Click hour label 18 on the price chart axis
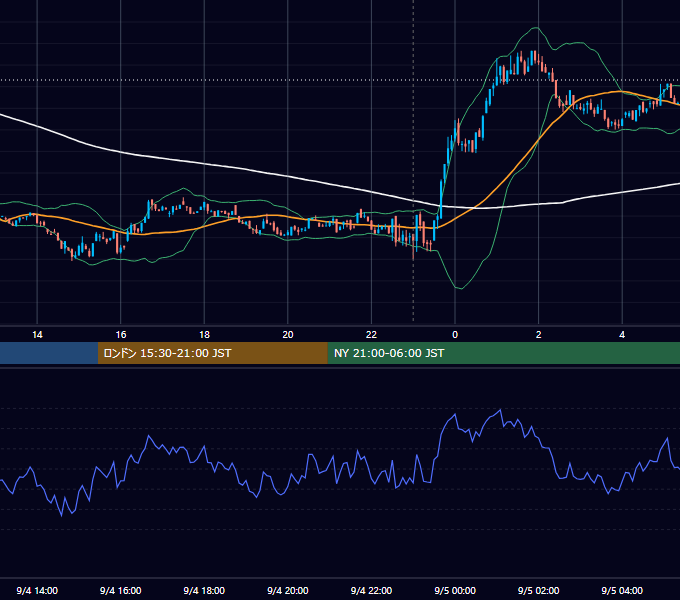Screen dimensions: 680x600 [x=204, y=334]
